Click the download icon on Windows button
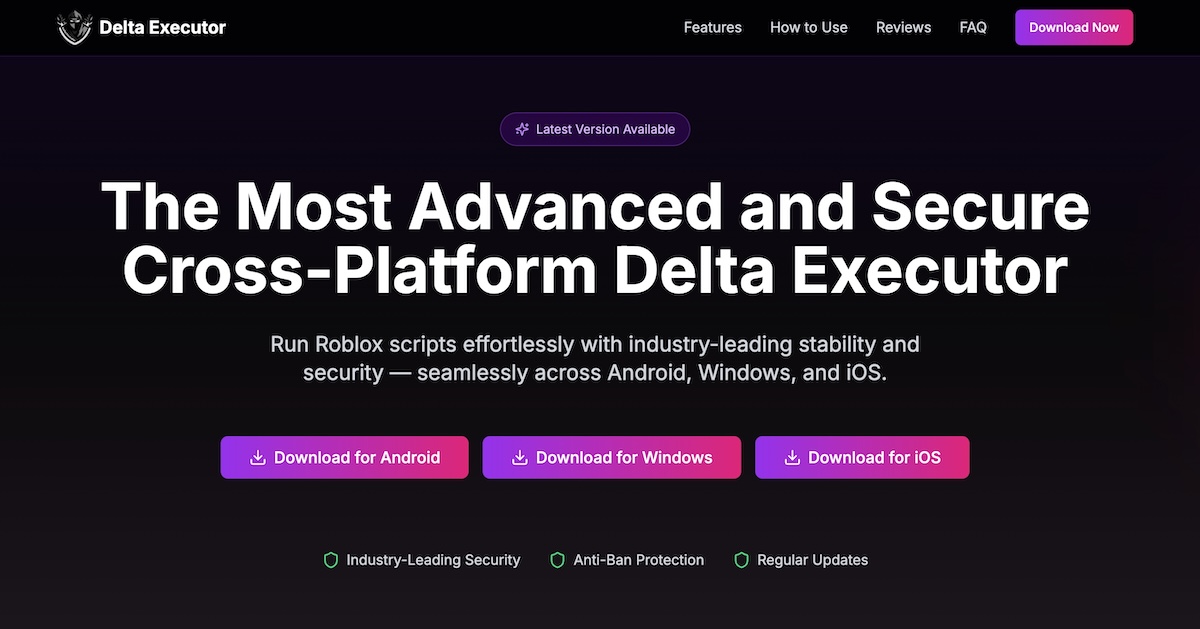Viewport: 1200px width, 629px height. tap(520, 457)
